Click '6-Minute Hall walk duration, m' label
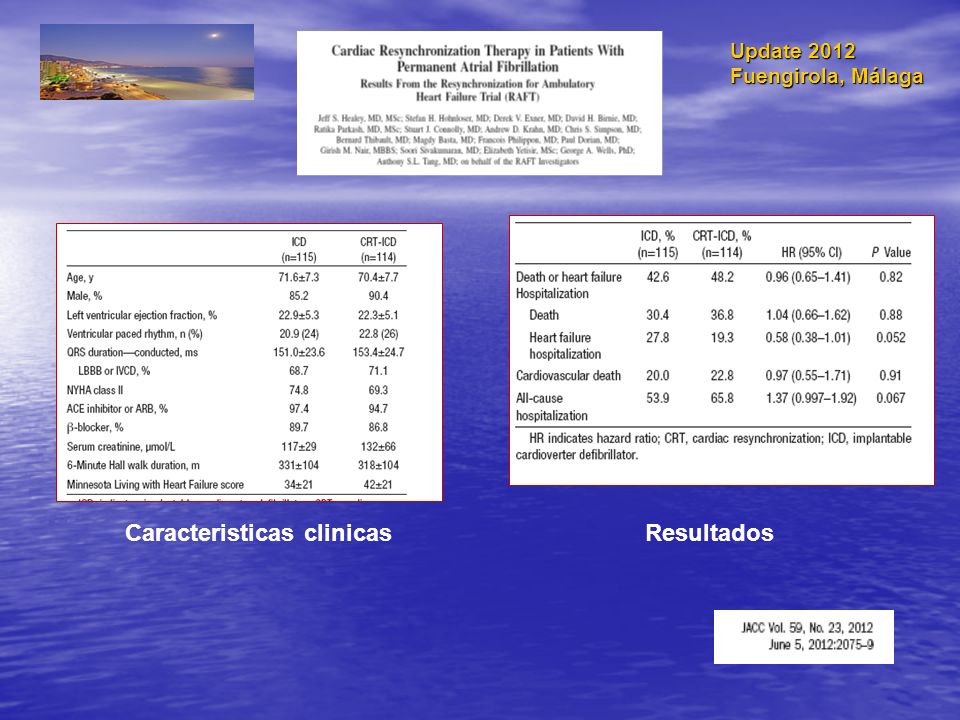The width and height of the screenshot is (960, 720). [133, 465]
